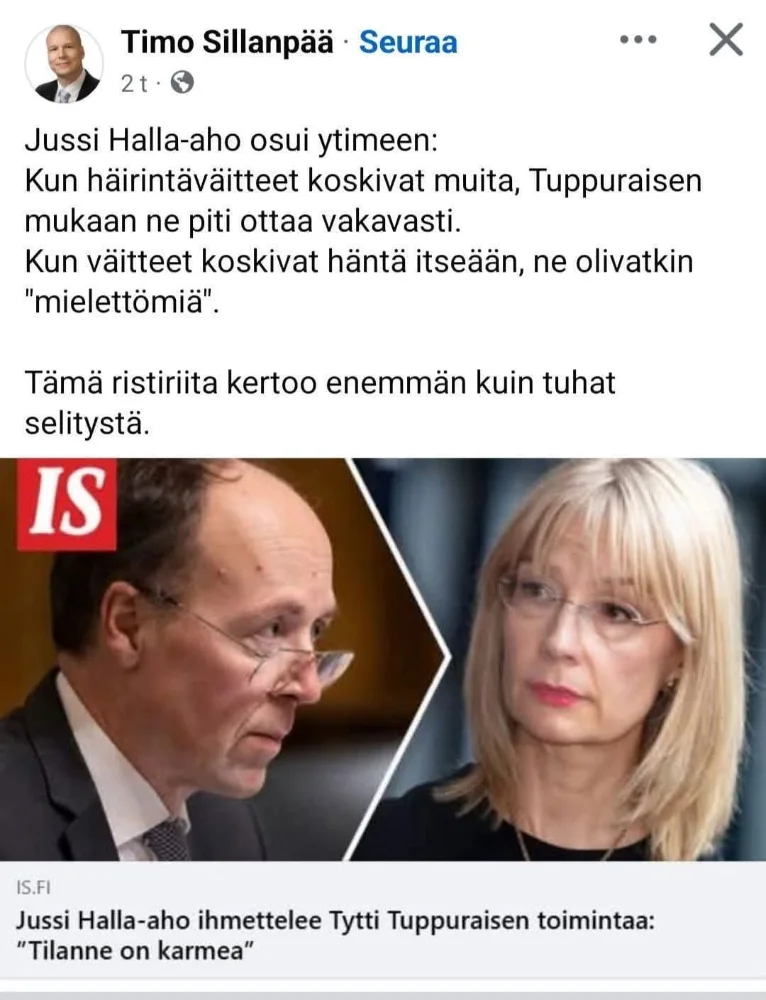Close the post with the X icon

pos(726,40)
